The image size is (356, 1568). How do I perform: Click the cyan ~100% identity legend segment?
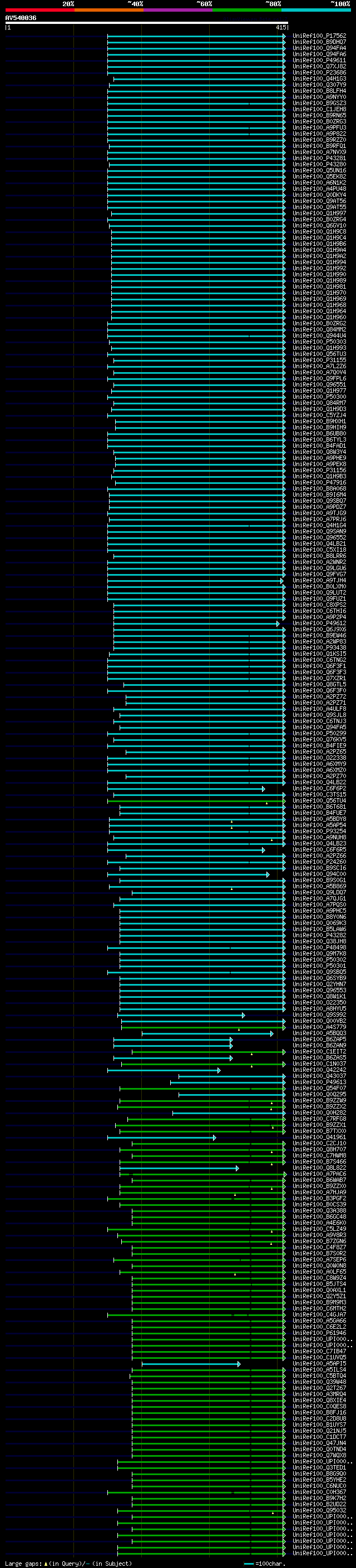[316, 10]
